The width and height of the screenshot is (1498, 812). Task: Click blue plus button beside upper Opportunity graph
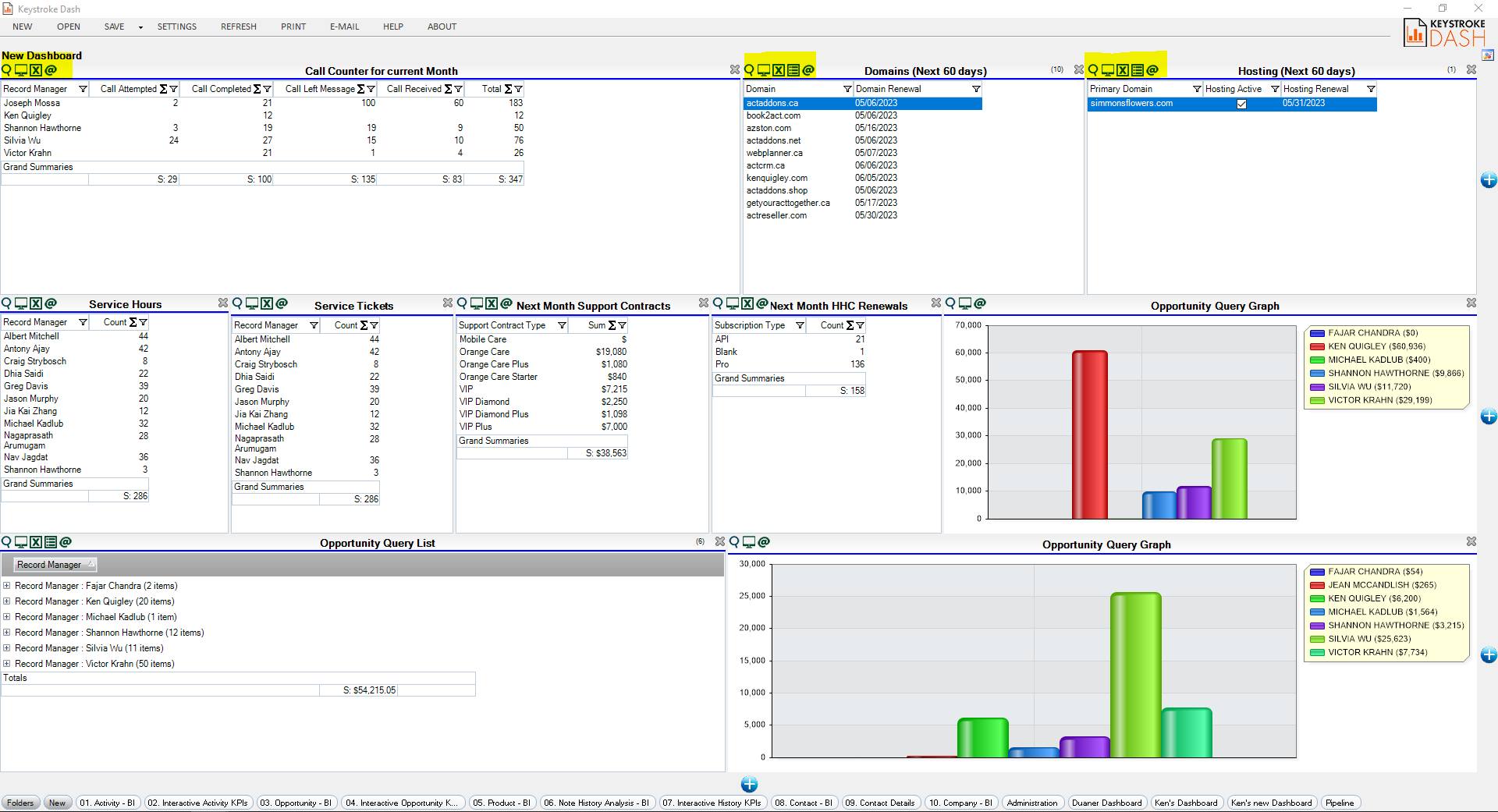pos(1489,417)
